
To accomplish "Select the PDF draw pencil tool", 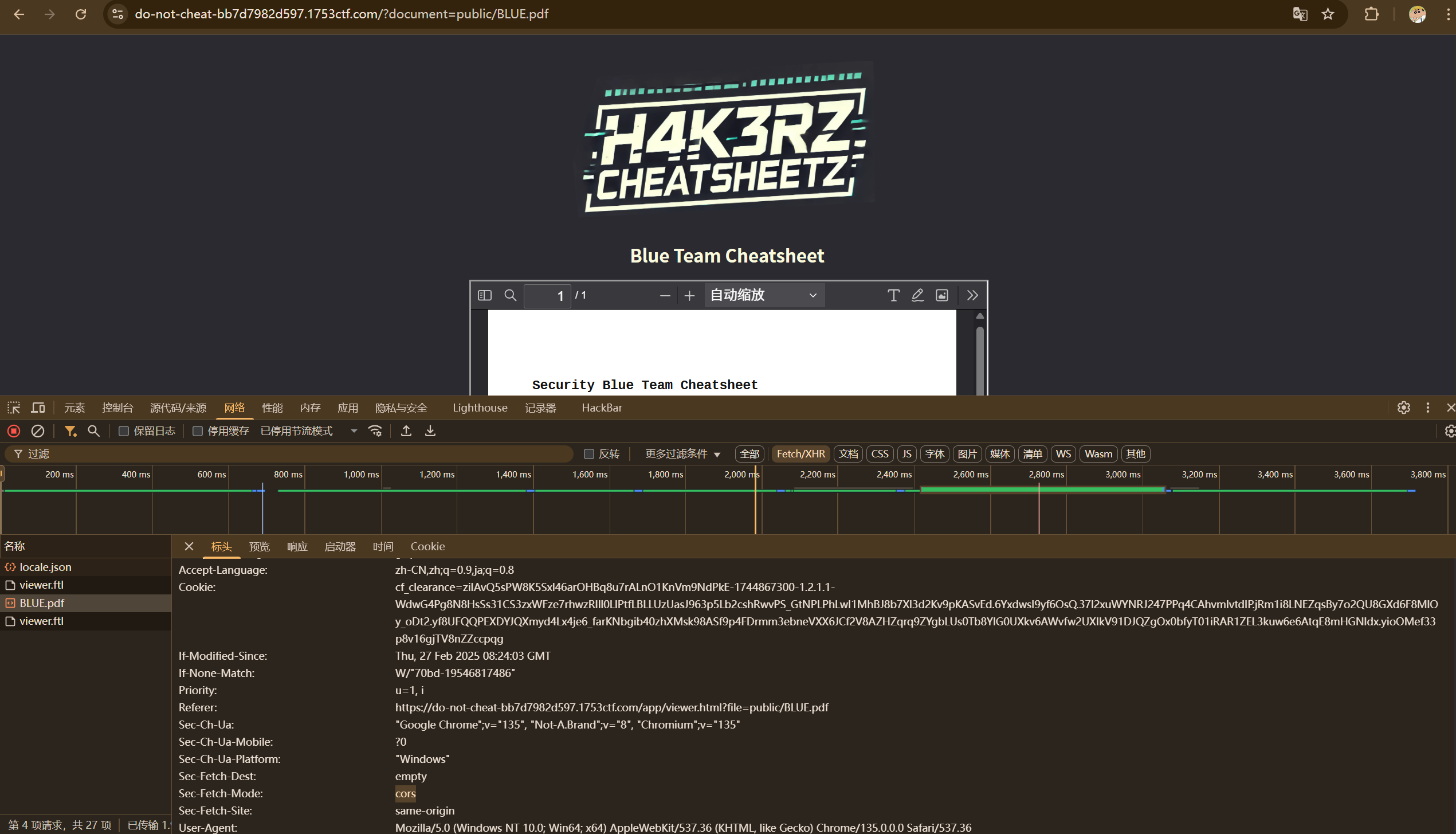I will (917, 295).
